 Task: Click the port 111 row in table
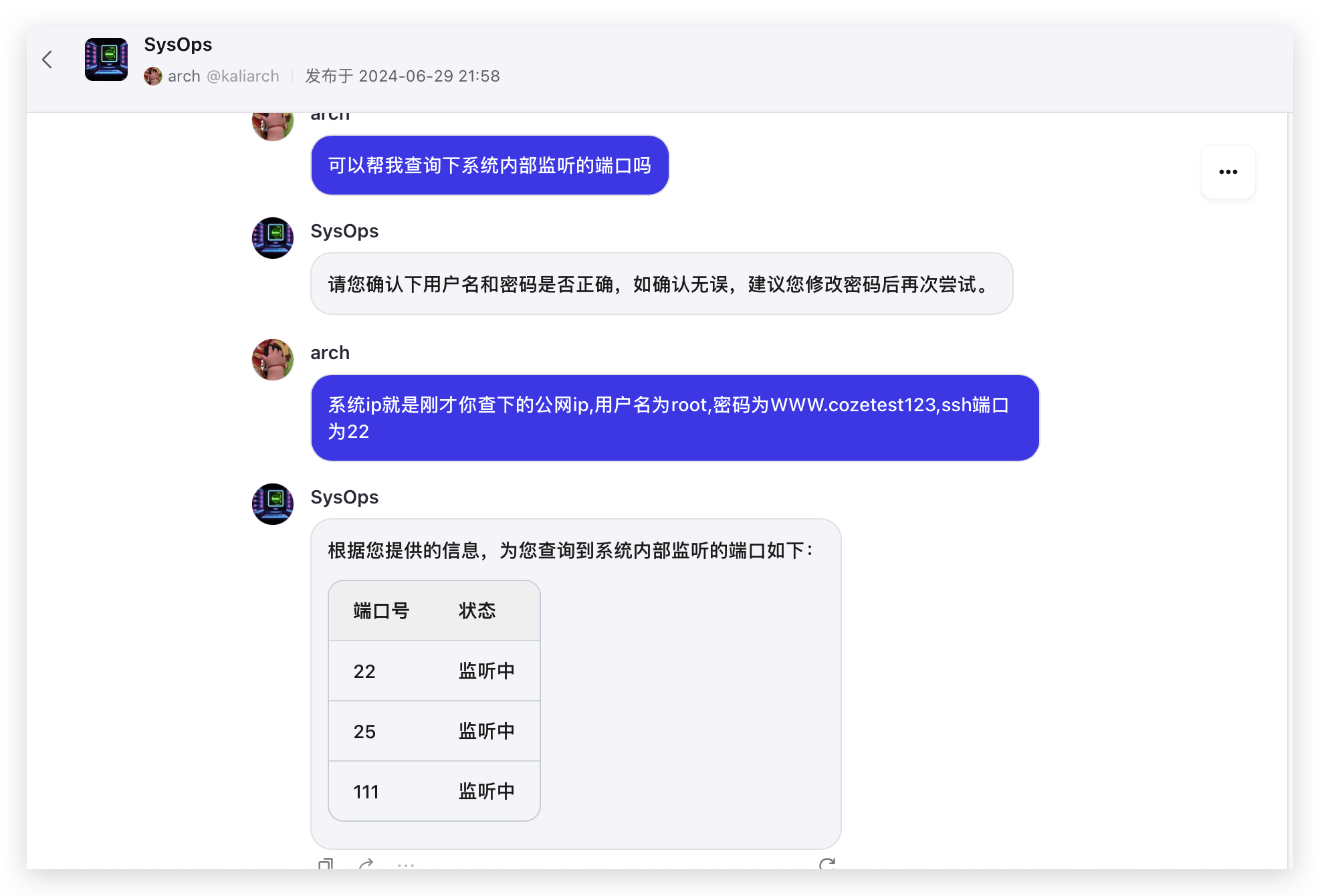434,791
